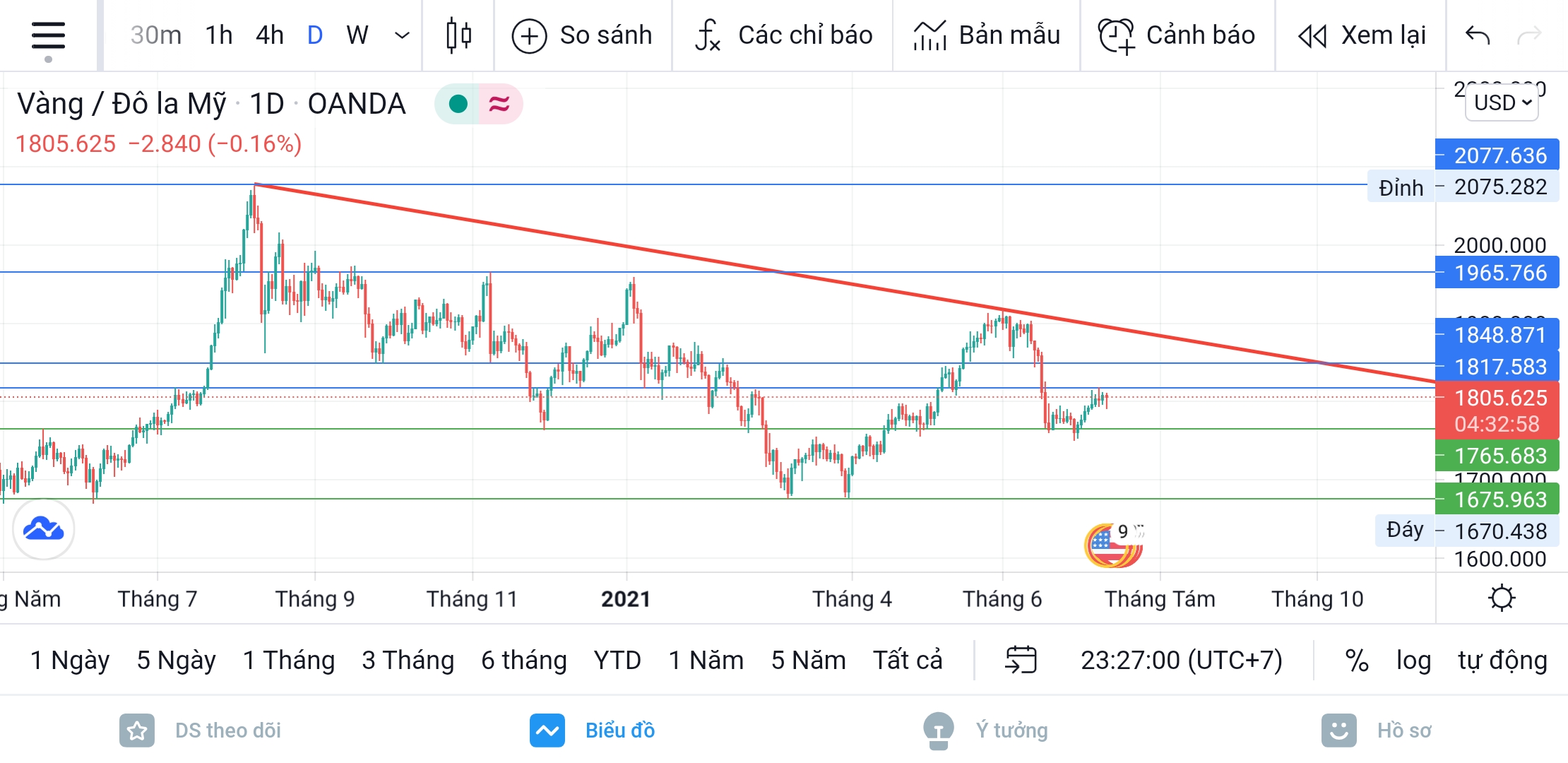This screenshot has width=1568, height=763.
Task: Open the go-to-date calendar icon
Action: pos(1021,660)
